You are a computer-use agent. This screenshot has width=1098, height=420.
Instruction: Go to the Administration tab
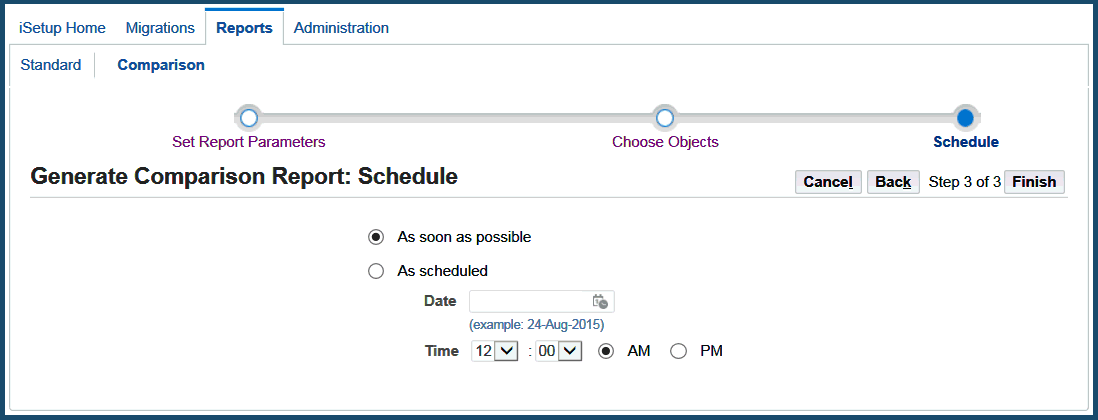click(341, 28)
